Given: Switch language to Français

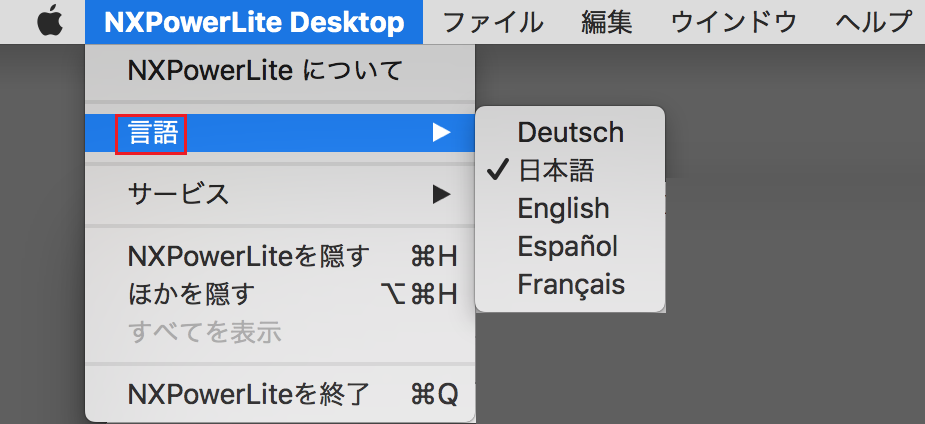Looking at the screenshot, I should (570, 284).
